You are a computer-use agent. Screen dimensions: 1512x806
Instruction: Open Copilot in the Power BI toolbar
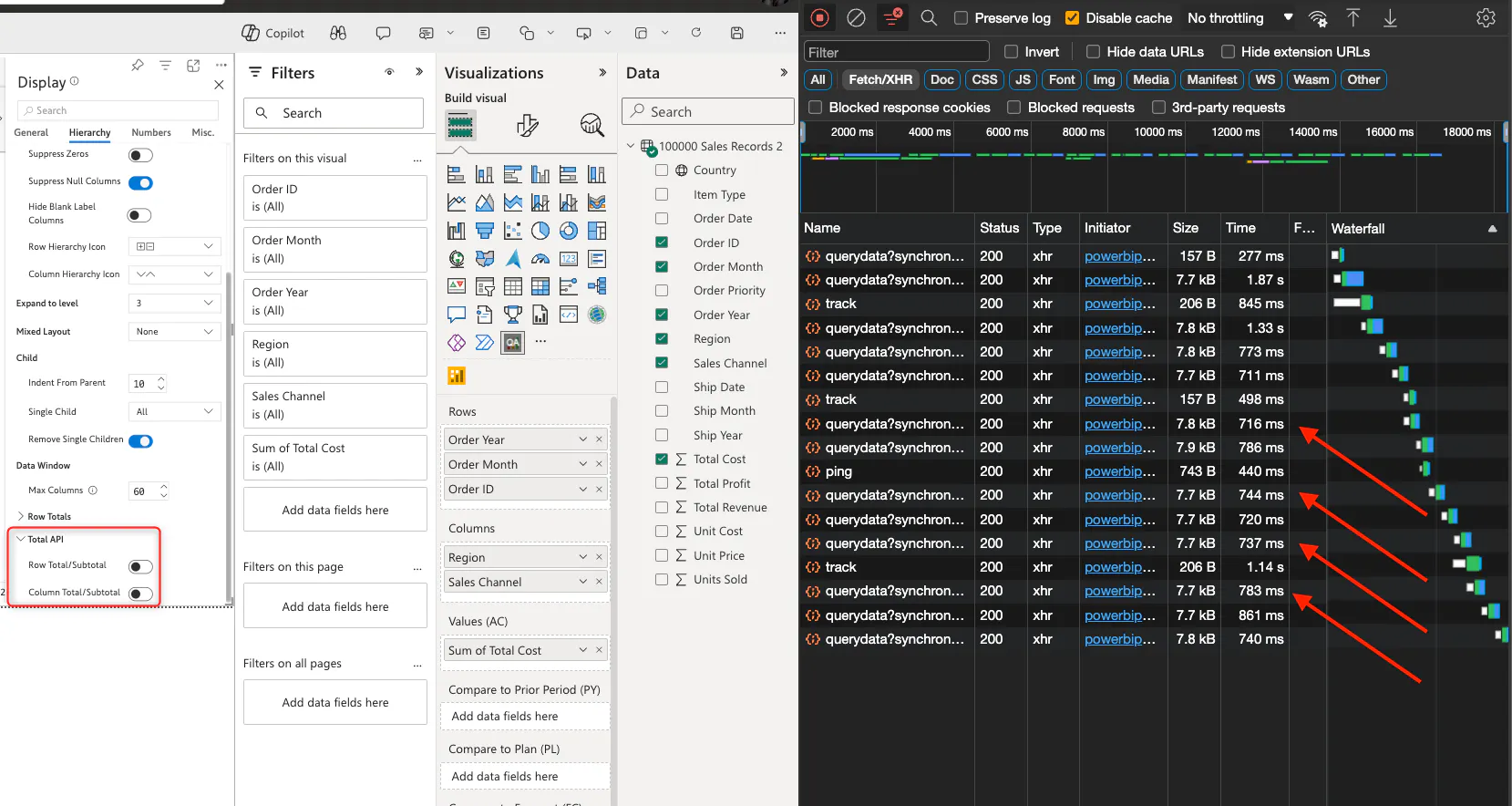[x=273, y=33]
